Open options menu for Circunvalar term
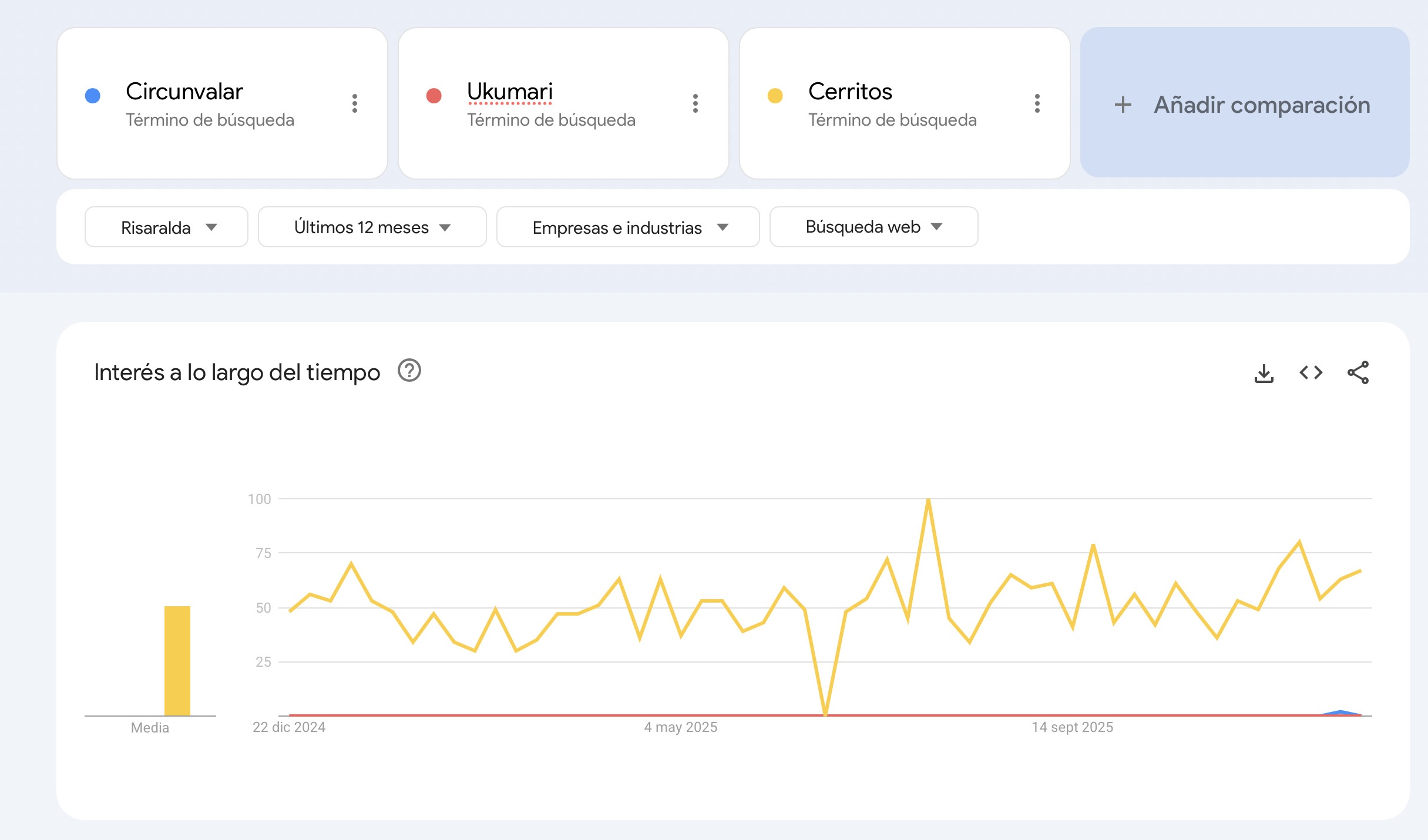The image size is (1428, 840). click(x=355, y=103)
